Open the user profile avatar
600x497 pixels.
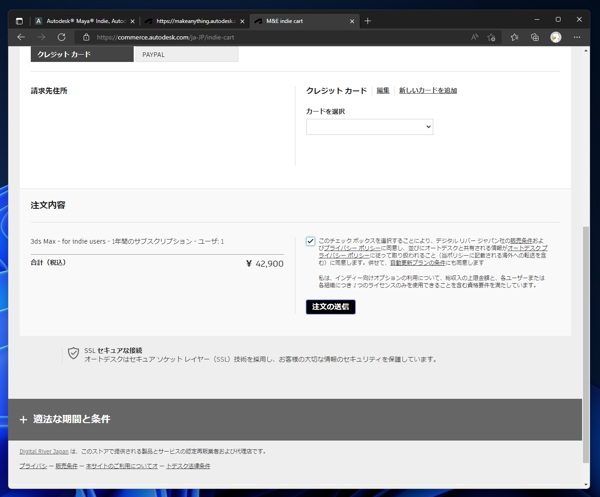point(556,37)
